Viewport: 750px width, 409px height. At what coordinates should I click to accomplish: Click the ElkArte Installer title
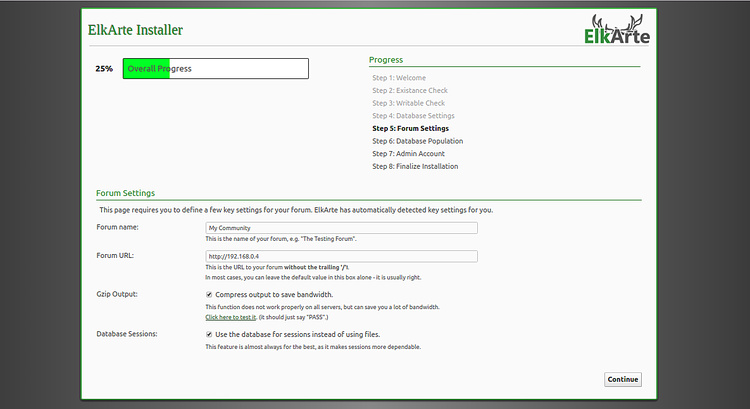(x=135, y=30)
